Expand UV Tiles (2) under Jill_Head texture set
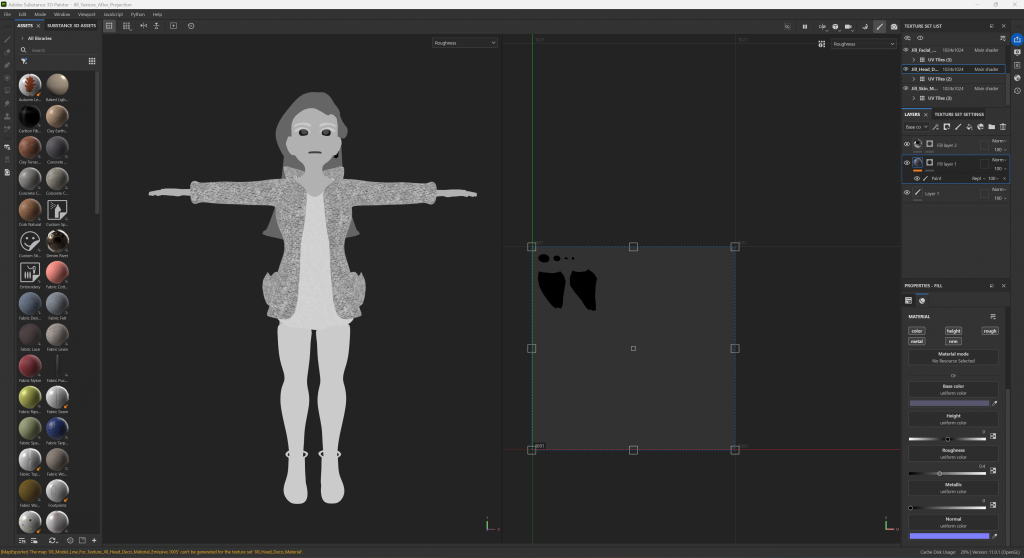The width and height of the screenshot is (1024, 558). [x=914, y=79]
